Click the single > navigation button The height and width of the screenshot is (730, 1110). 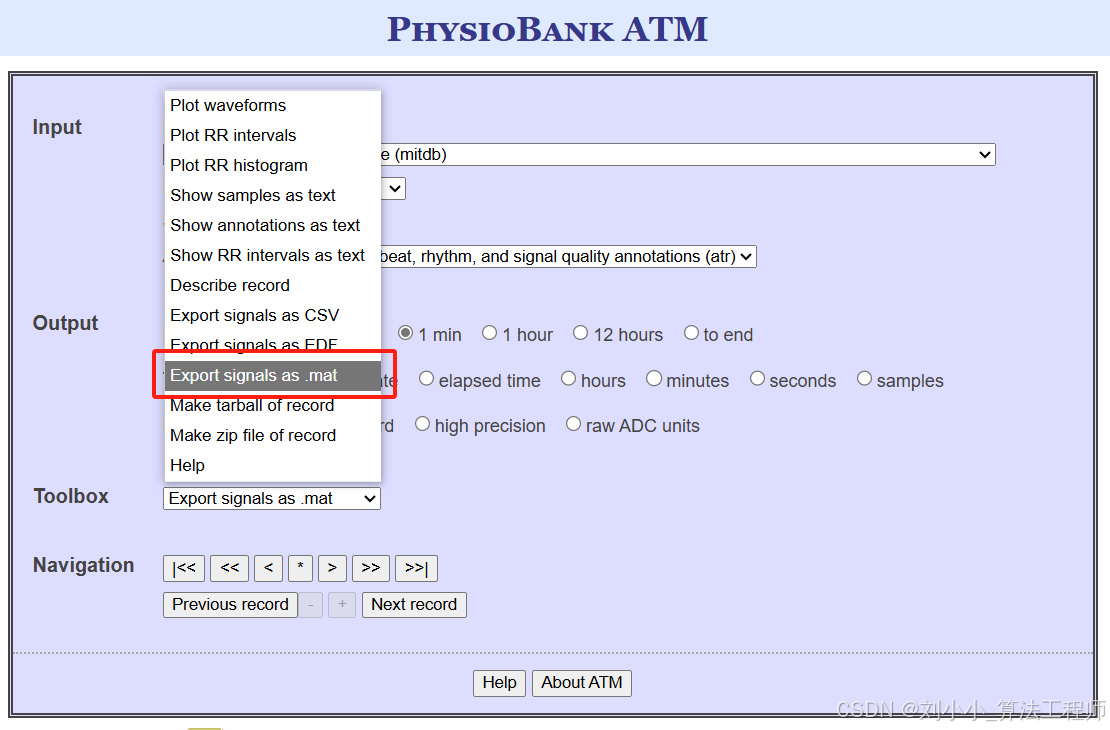(332, 568)
